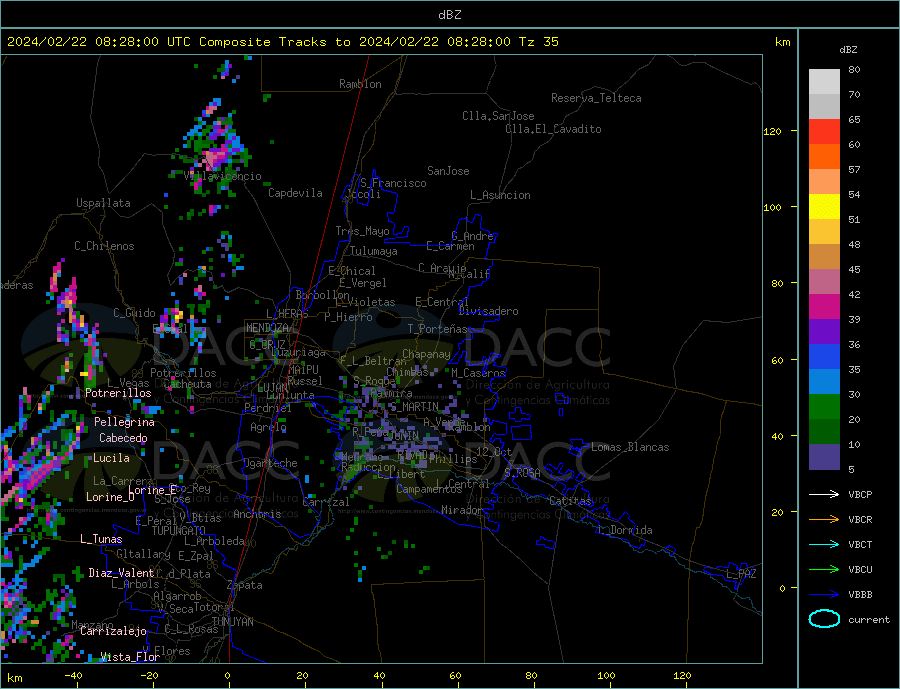Click the 12_Oct label
Viewport: 900px width, 689px height.
[x=494, y=452]
